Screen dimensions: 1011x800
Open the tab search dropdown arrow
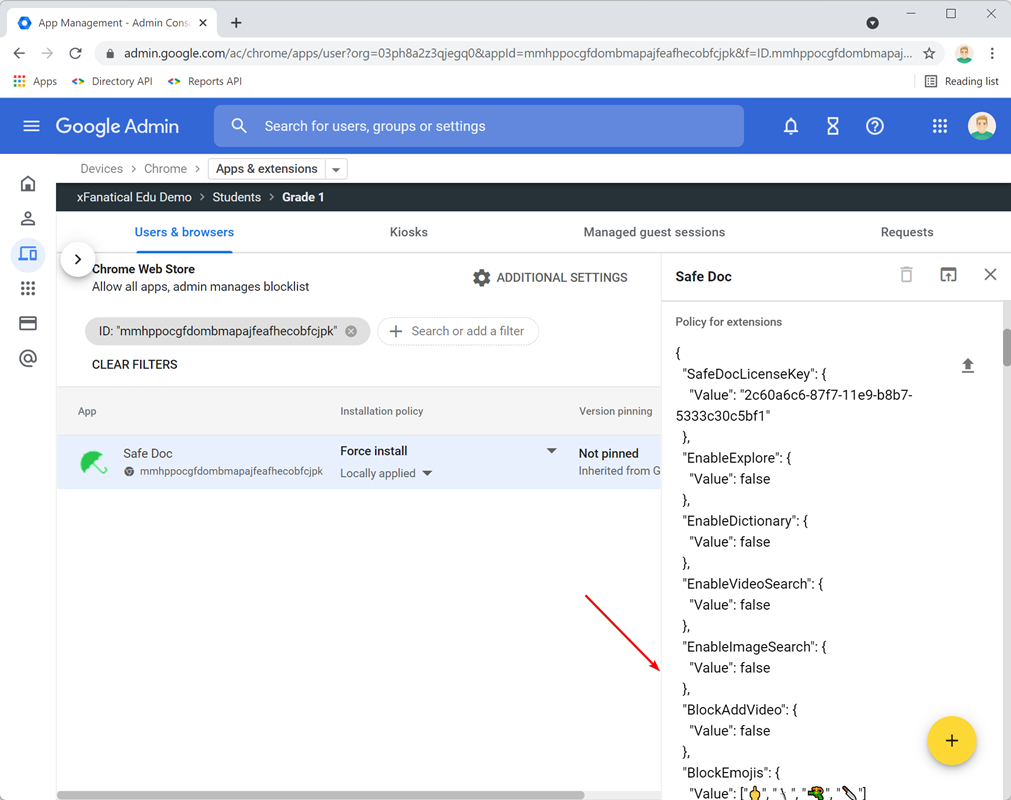(872, 23)
